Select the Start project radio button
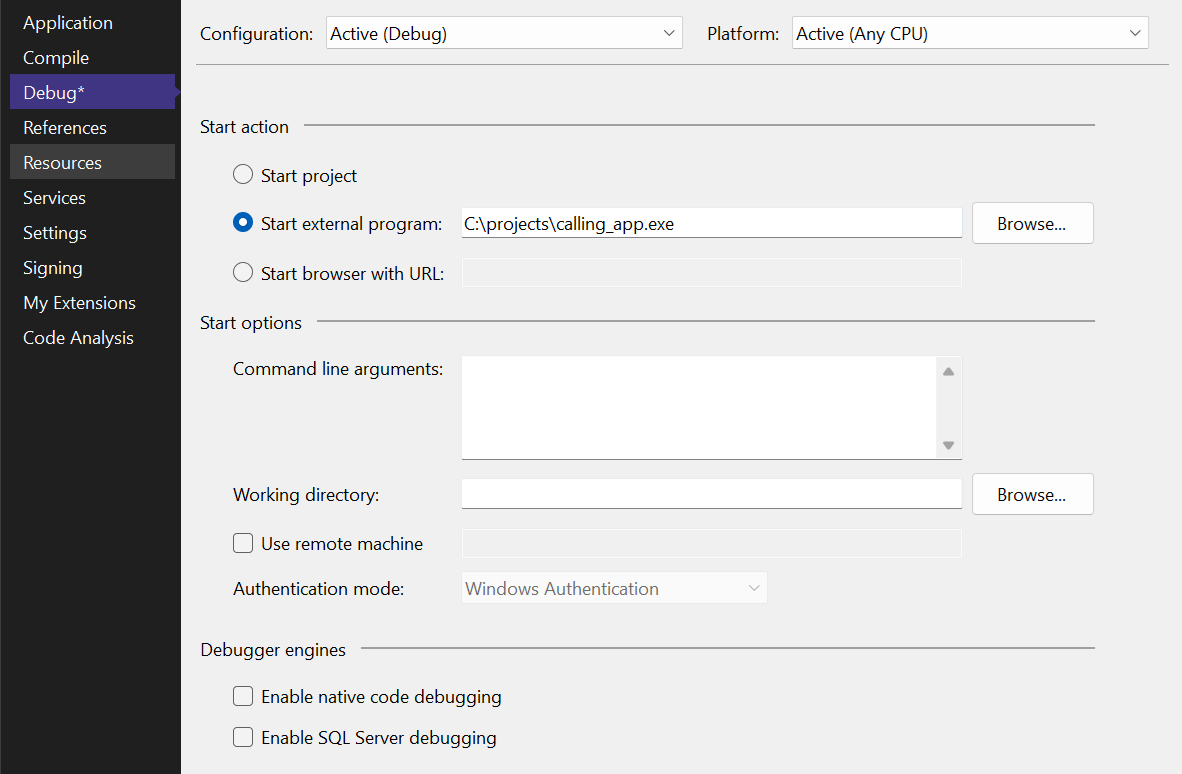This screenshot has width=1182, height=774. pos(242,173)
